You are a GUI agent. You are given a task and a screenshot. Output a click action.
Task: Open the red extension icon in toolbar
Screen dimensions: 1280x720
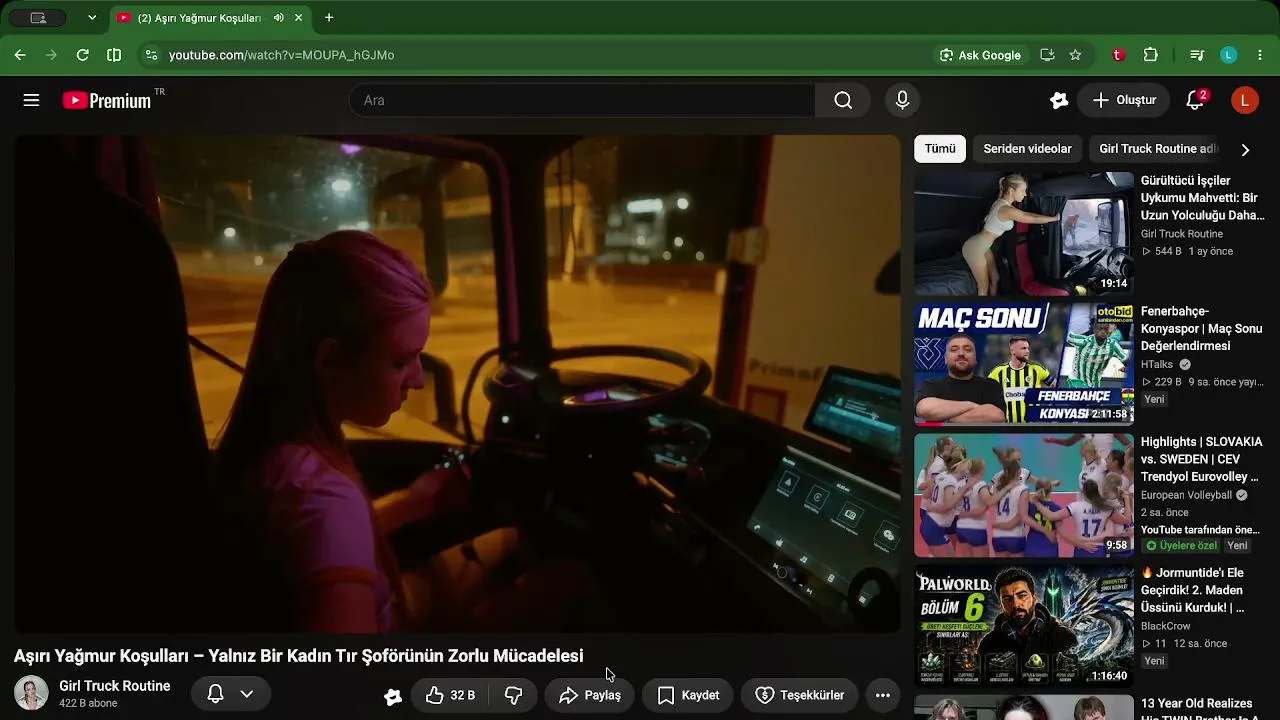[1119, 55]
